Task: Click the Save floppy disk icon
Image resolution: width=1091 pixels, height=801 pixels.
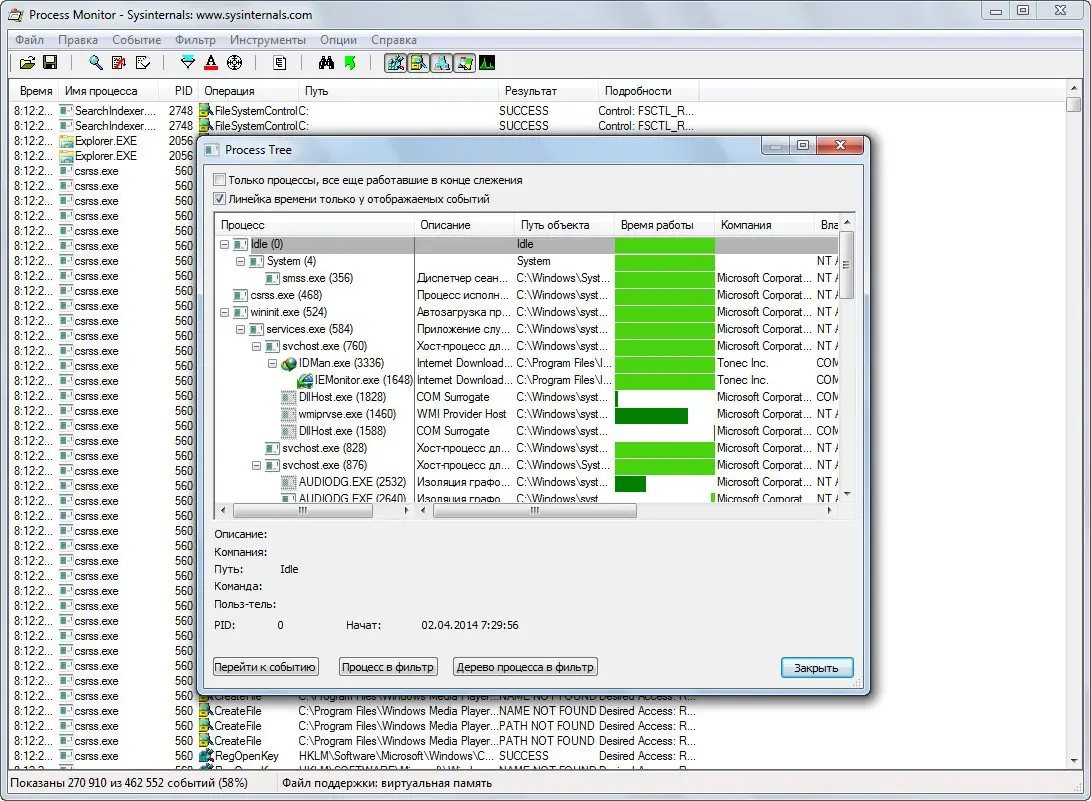Action: 50,63
